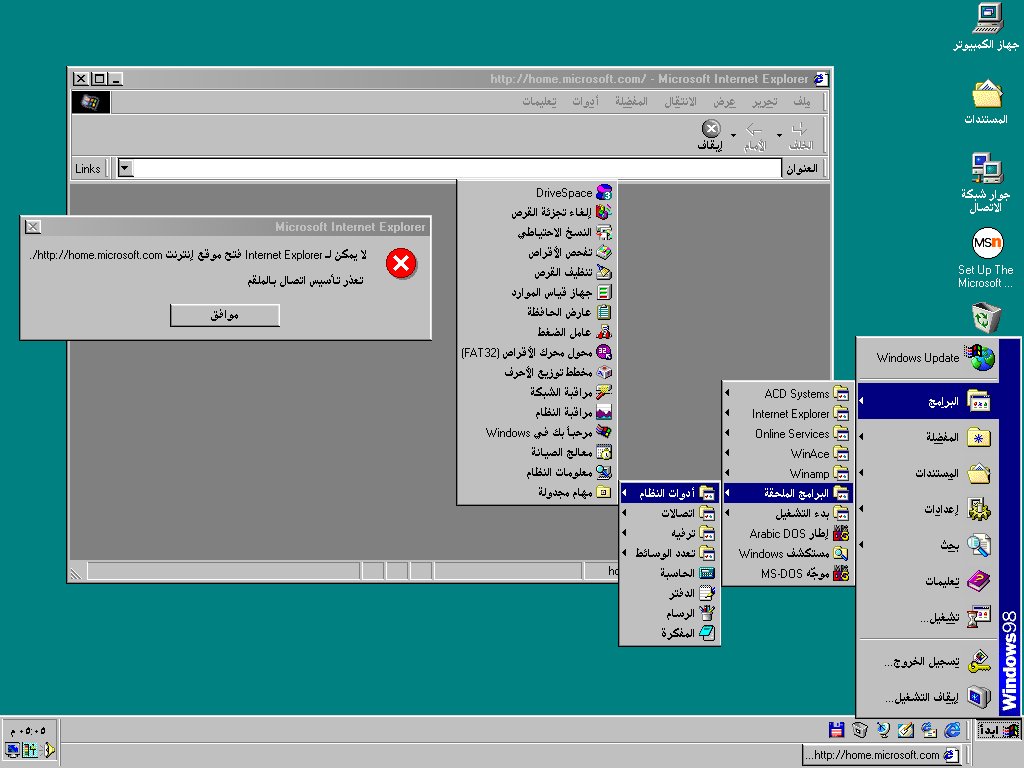The image size is (1024, 768).
Task: Open the address bar dropdown arrow
Action: [125, 168]
